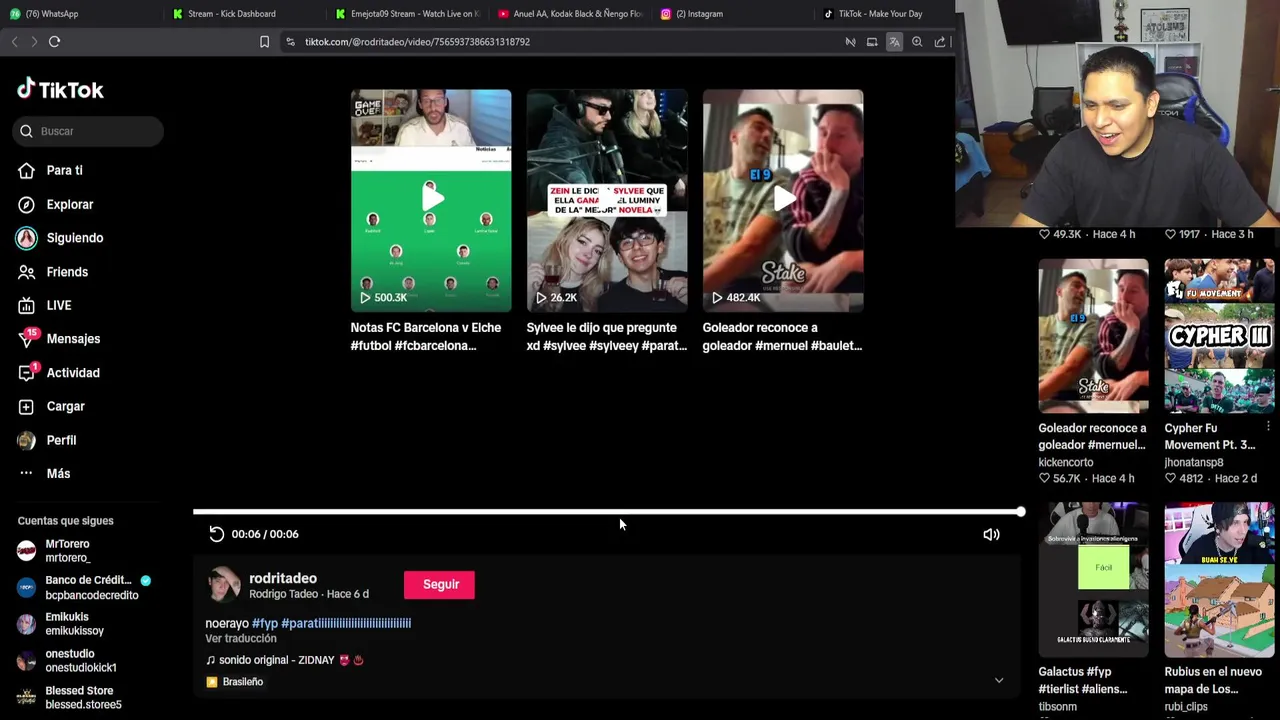Click the translate page icon
The width and height of the screenshot is (1280, 720).
click(894, 42)
